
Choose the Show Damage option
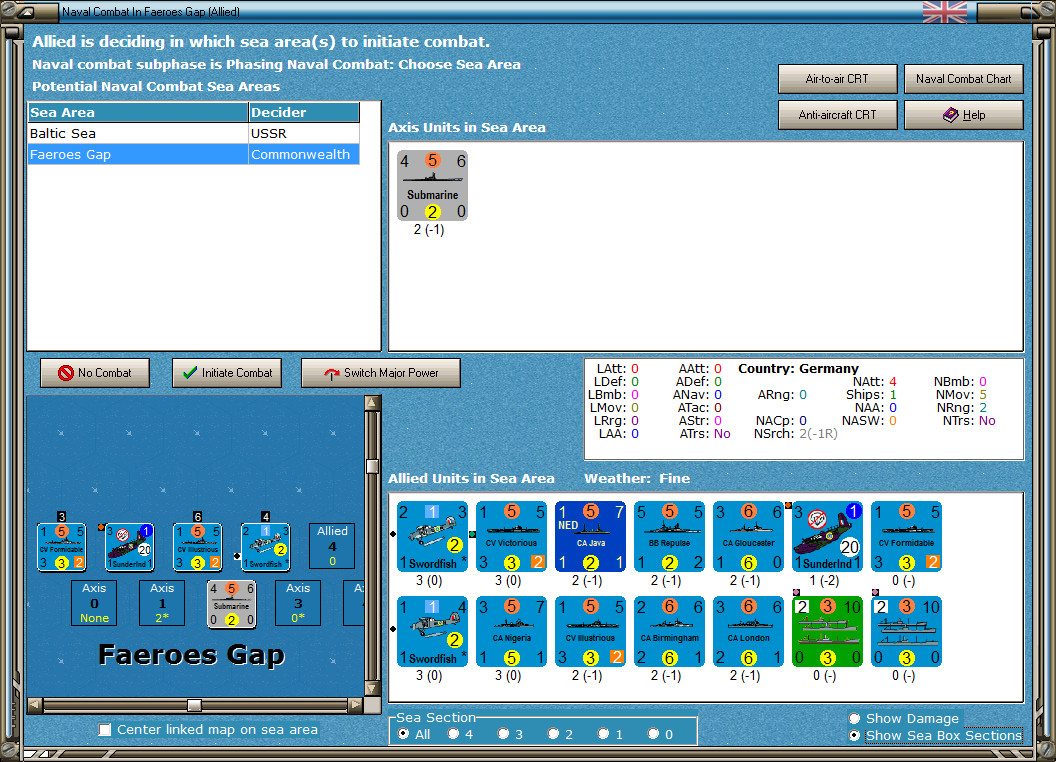coord(855,718)
